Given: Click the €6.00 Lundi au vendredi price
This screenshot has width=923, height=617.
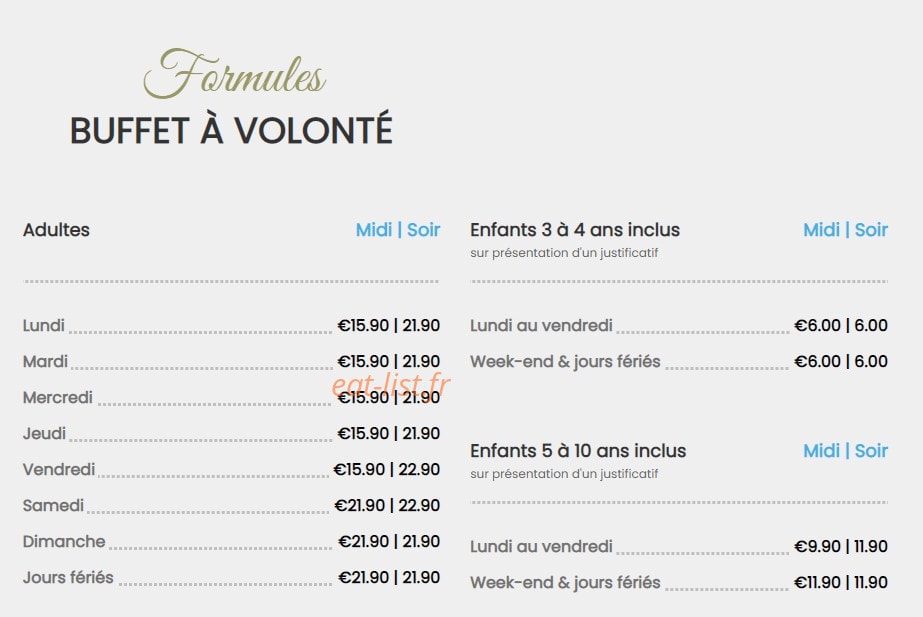Looking at the screenshot, I should click(x=841, y=326).
